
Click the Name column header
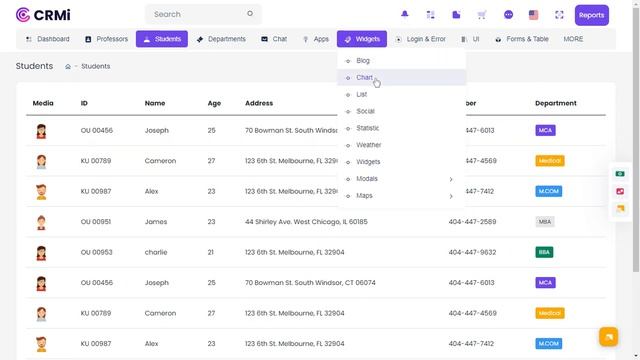(x=155, y=103)
